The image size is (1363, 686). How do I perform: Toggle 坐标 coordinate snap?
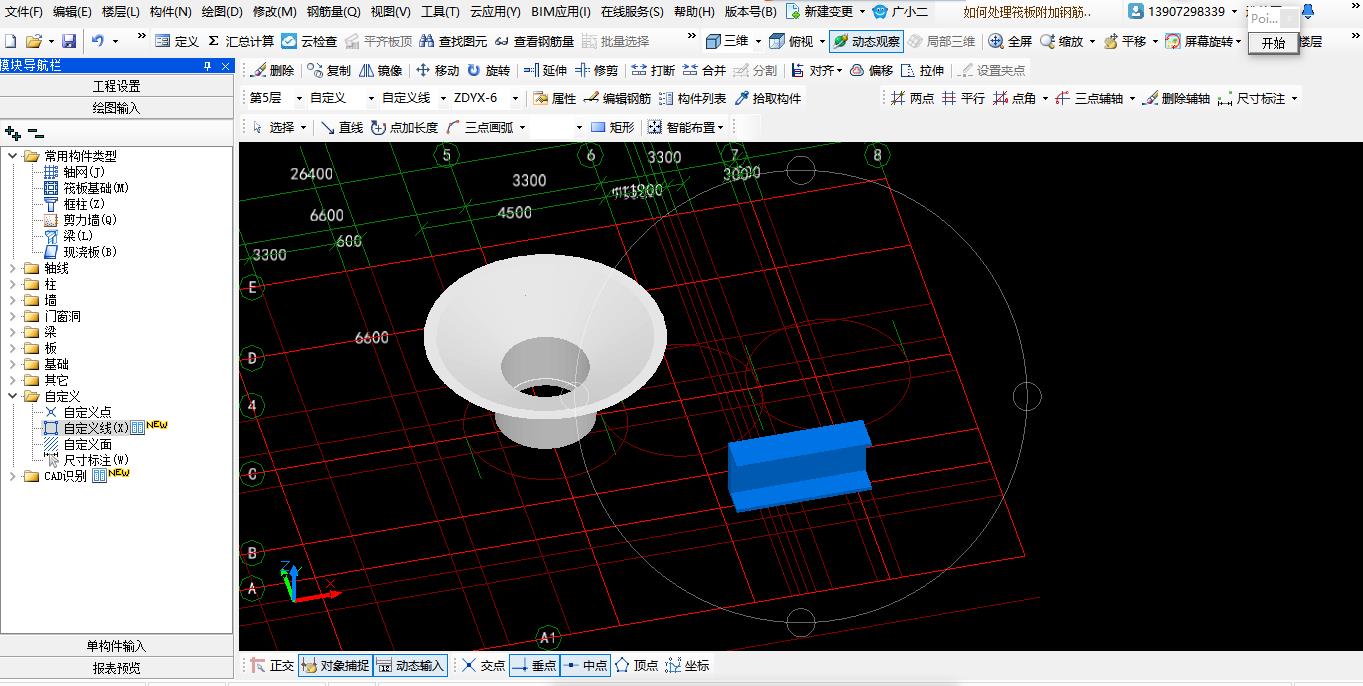tap(687, 666)
